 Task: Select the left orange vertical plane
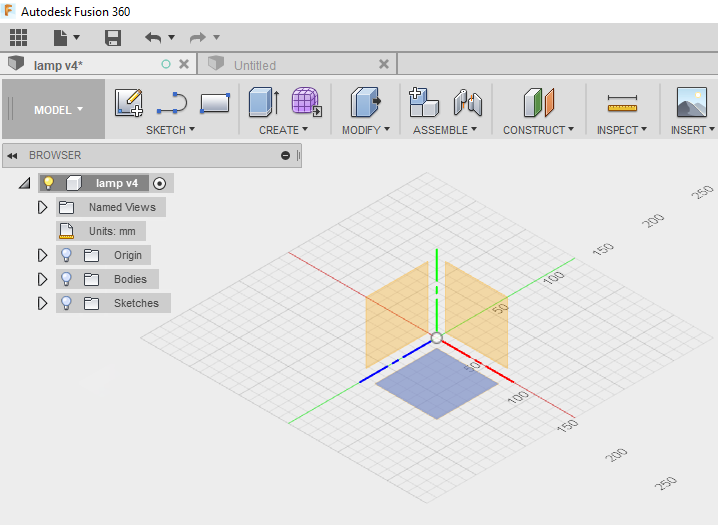point(397,316)
